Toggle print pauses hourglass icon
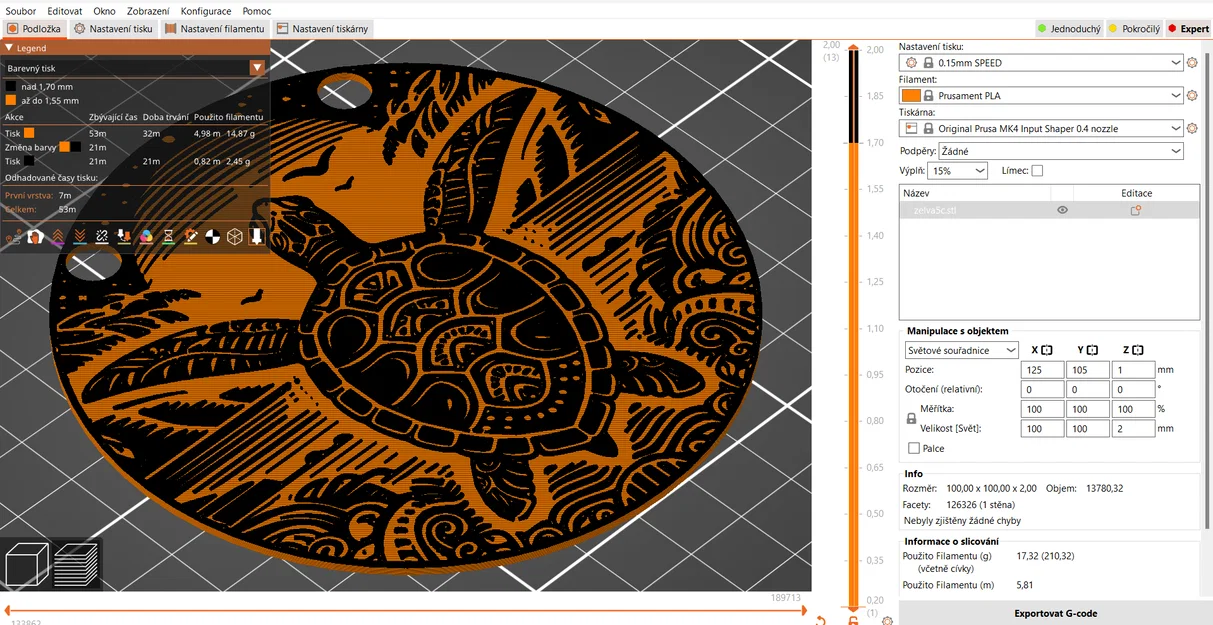This screenshot has width=1213, height=625. point(168,237)
